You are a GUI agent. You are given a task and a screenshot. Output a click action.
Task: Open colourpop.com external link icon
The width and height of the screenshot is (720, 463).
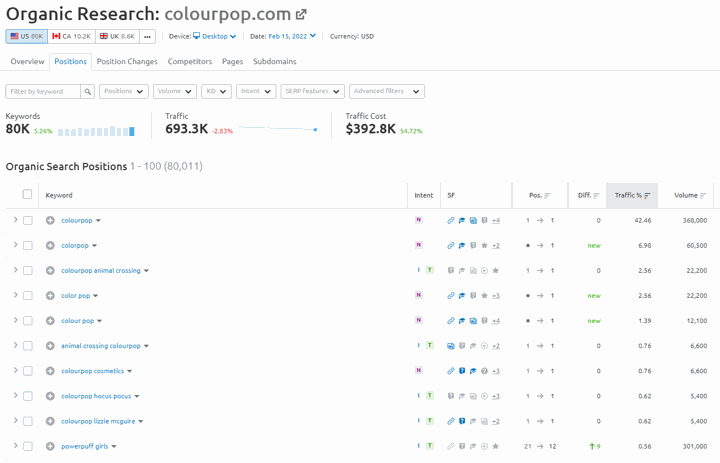point(301,15)
